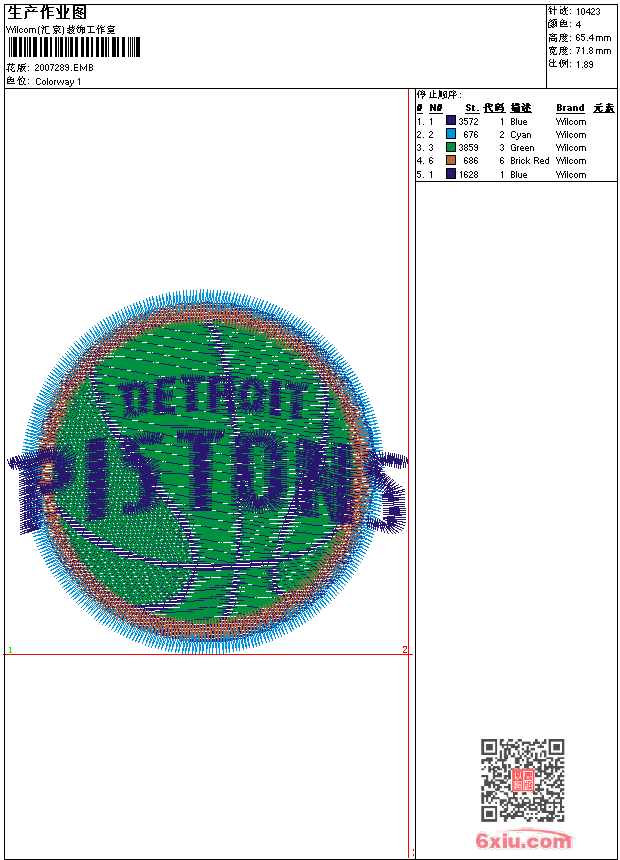Click the Detroit Pistons embroidery design preview
The image size is (620, 860).
207,472
